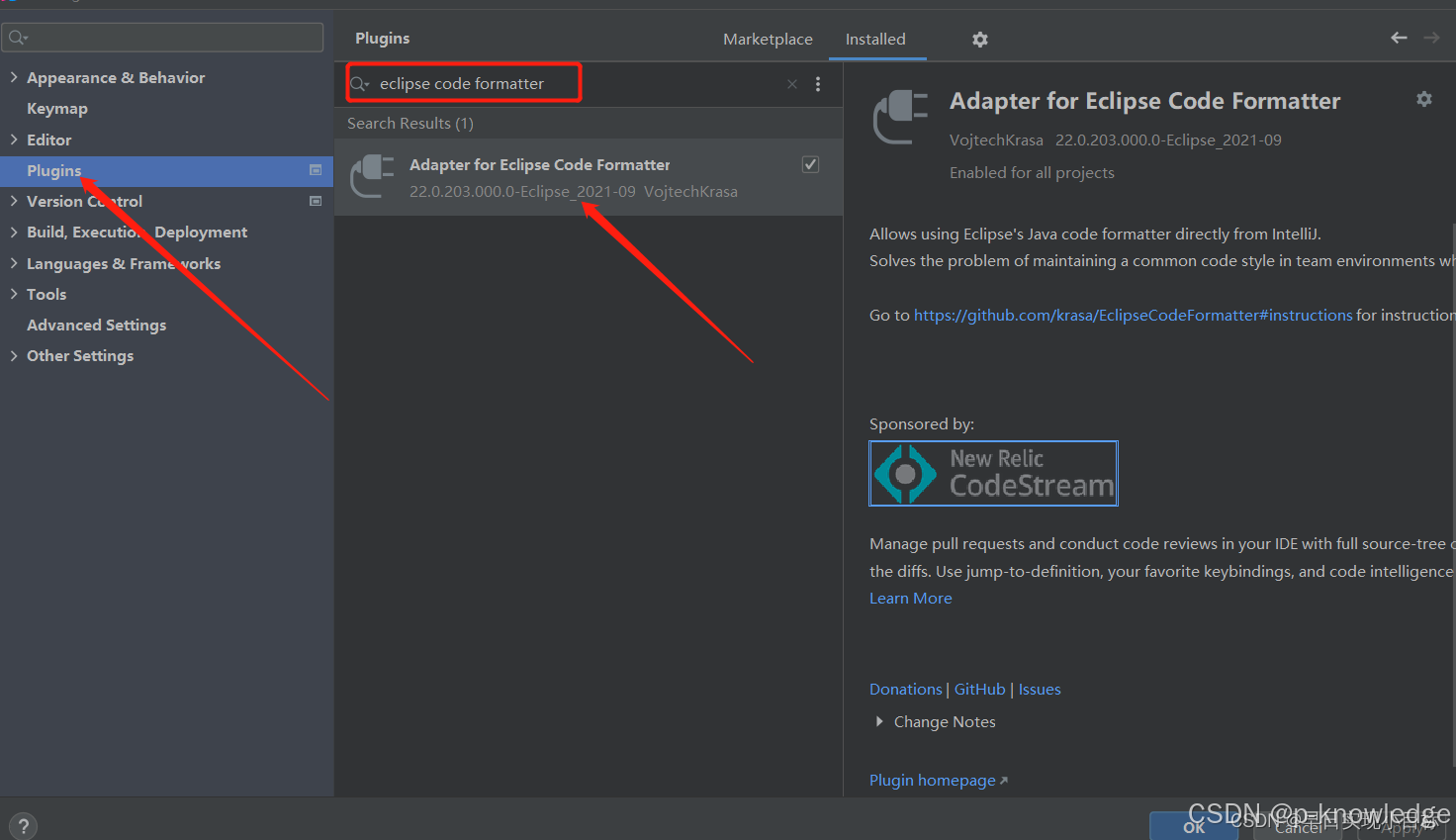The height and width of the screenshot is (840, 1456).
Task: Click the OK button
Action: (x=1194, y=826)
